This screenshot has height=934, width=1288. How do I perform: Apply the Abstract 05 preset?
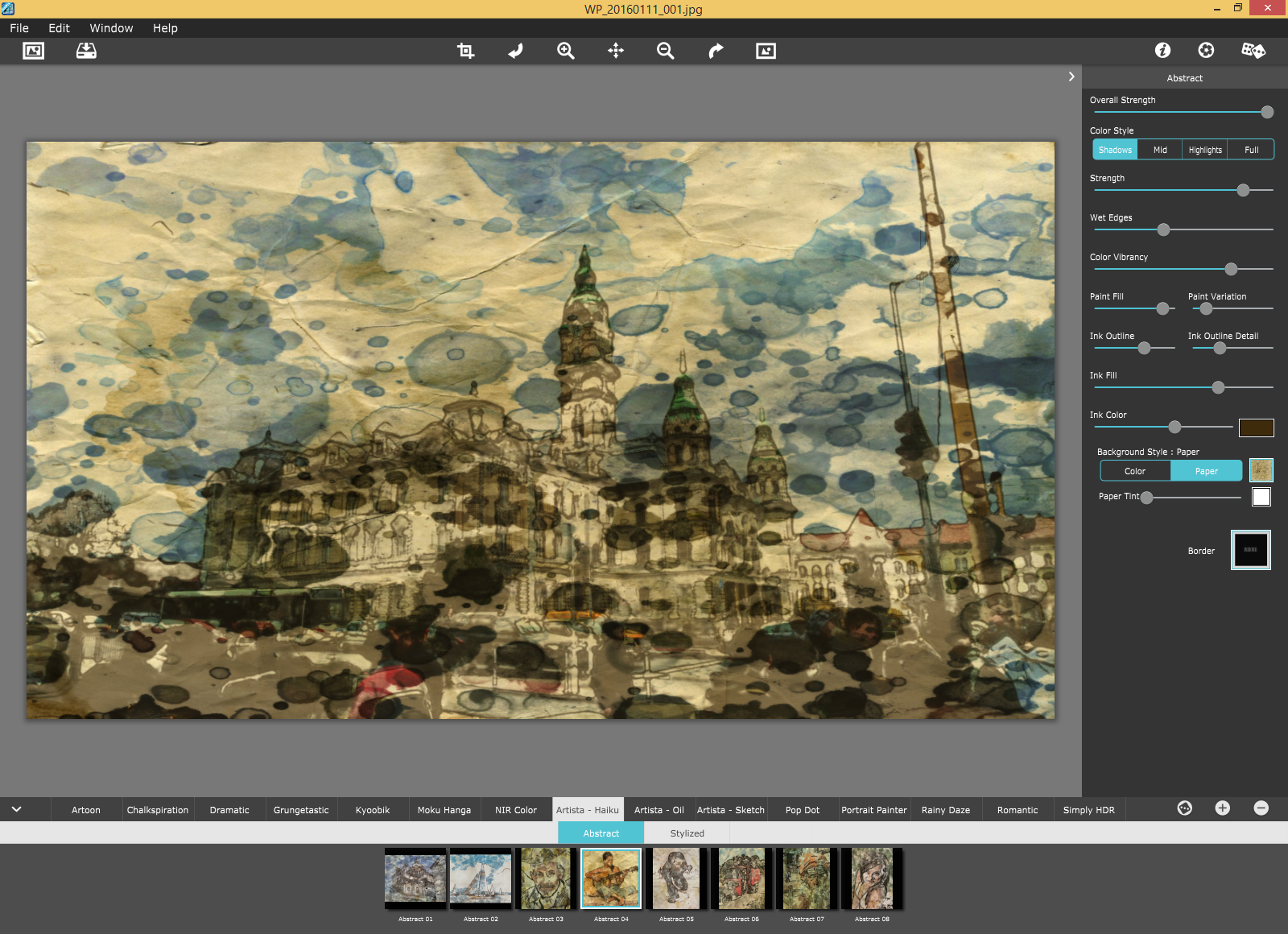[676, 878]
